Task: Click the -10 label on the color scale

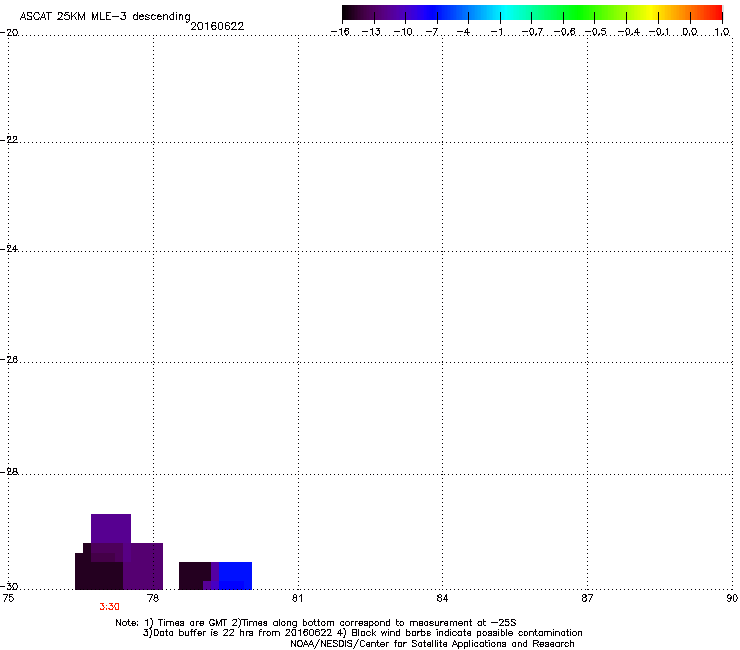Action: point(403,32)
